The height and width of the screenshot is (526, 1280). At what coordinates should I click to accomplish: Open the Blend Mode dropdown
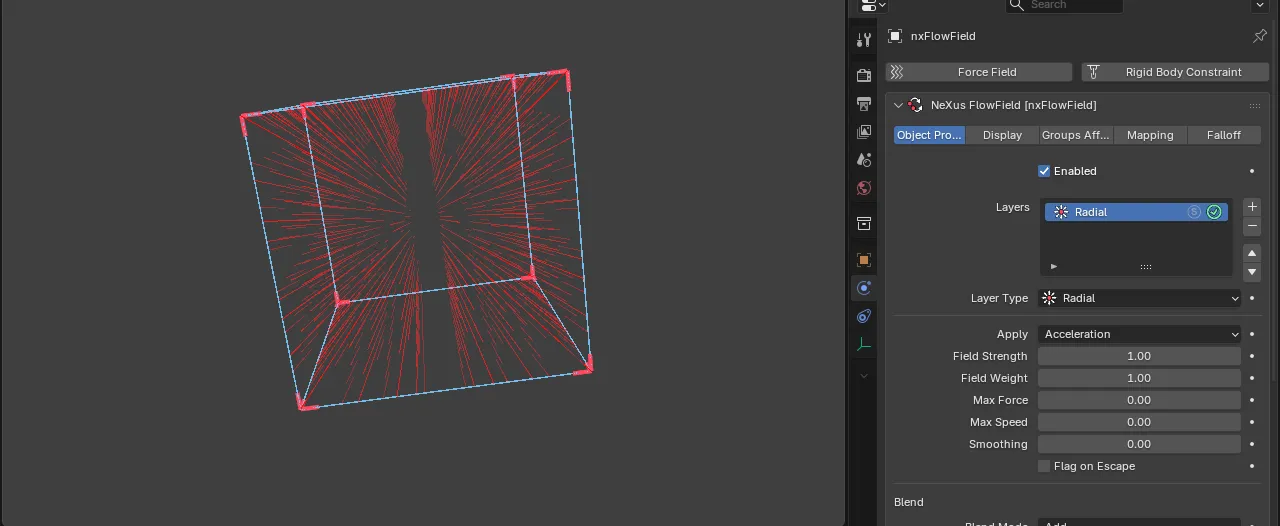point(1140,523)
